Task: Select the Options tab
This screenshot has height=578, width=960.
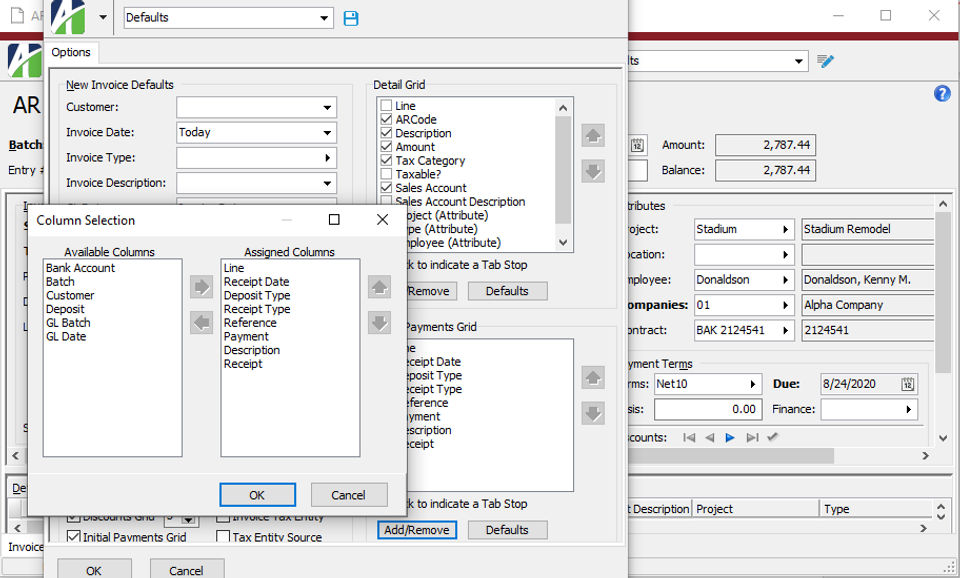Action: [71, 53]
